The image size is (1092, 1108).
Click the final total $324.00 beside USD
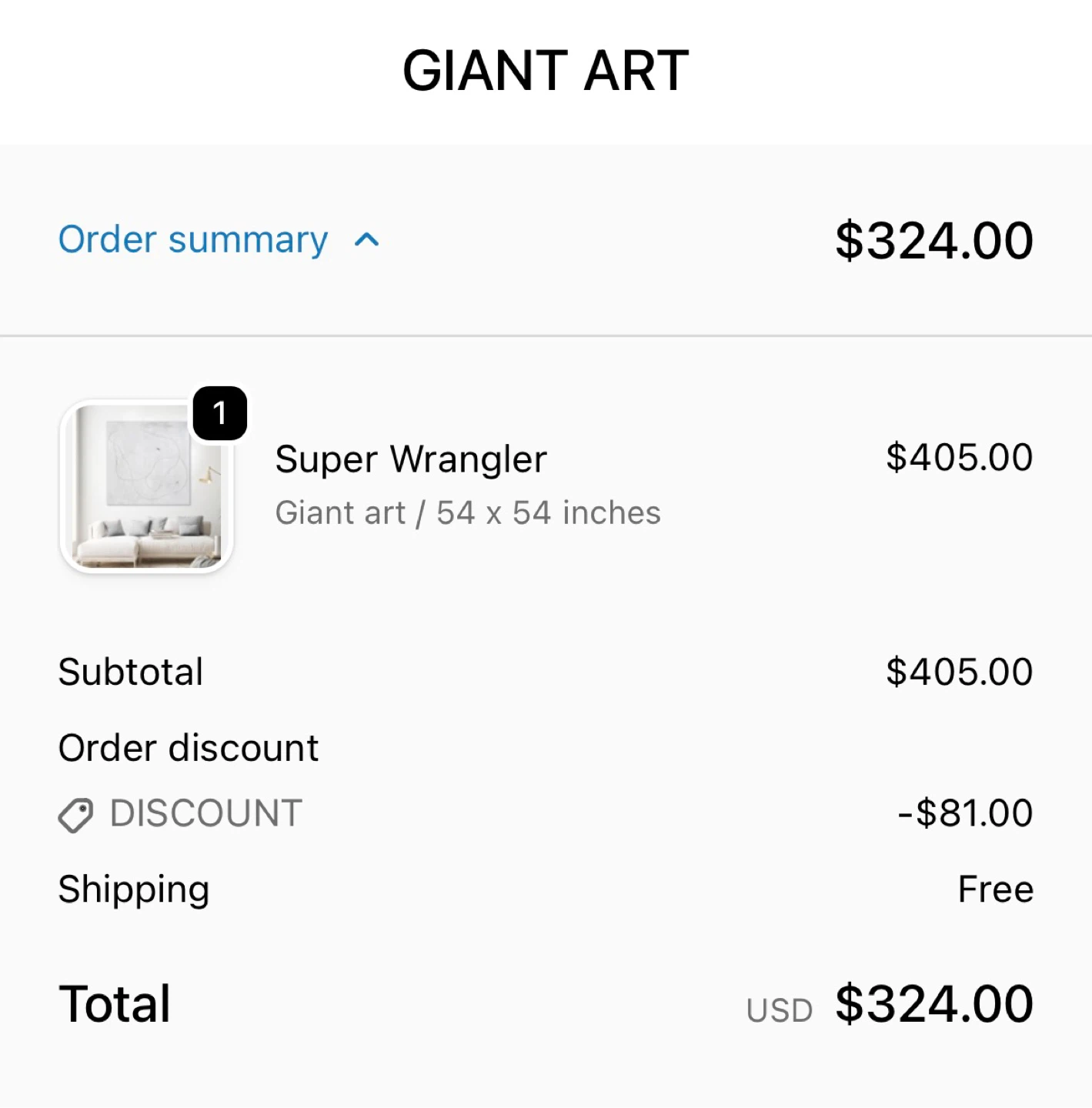[x=933, y=1004]
